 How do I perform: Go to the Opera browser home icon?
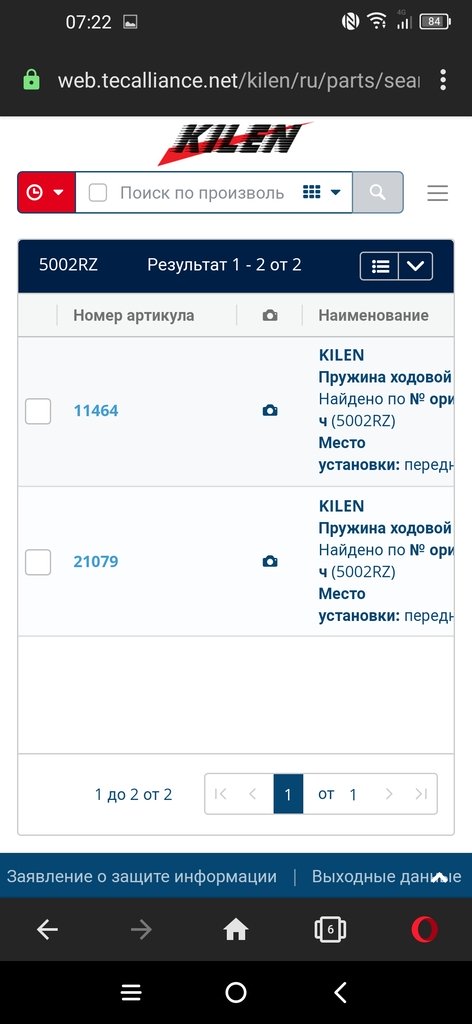tap(236, 929)
